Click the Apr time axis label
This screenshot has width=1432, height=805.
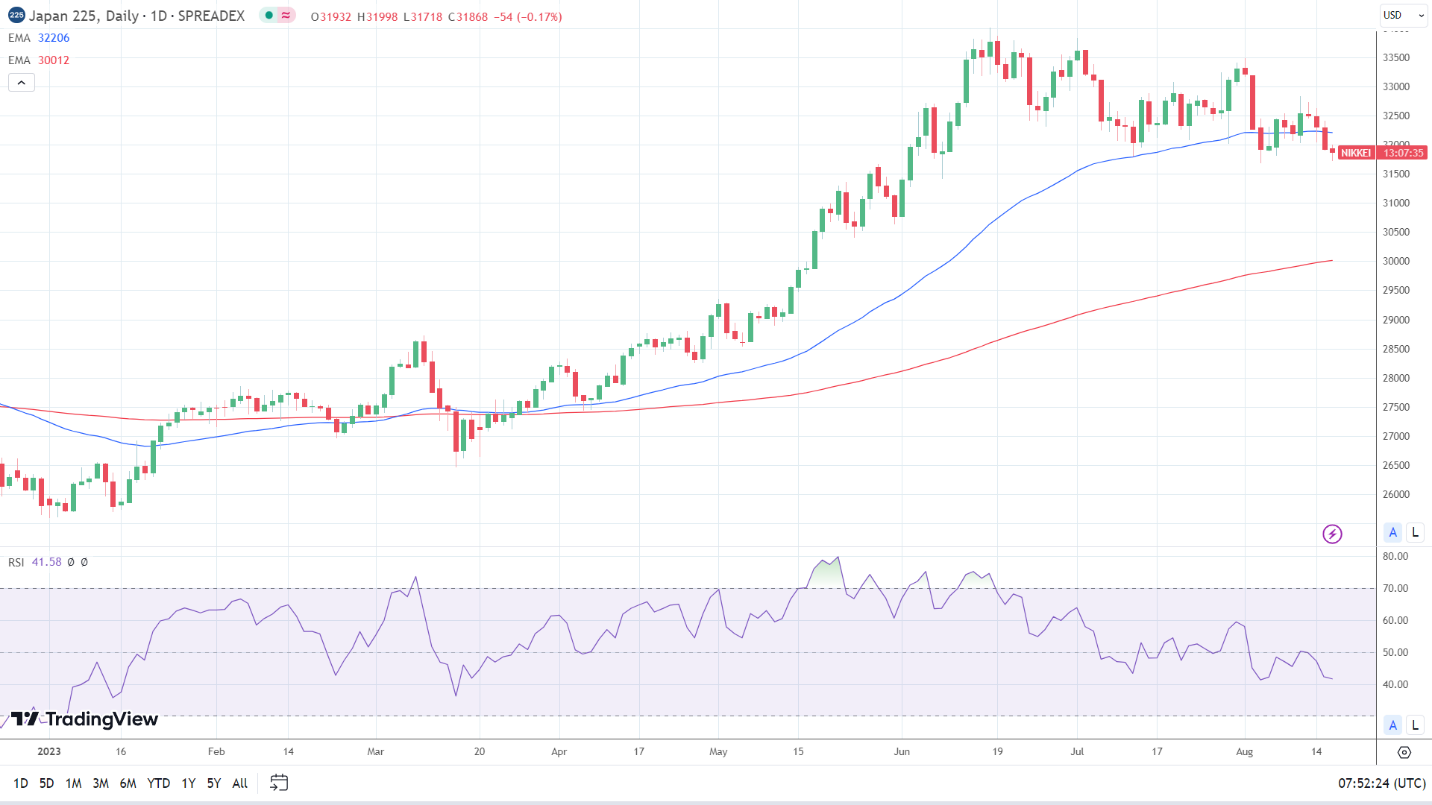tap(558, 750)
